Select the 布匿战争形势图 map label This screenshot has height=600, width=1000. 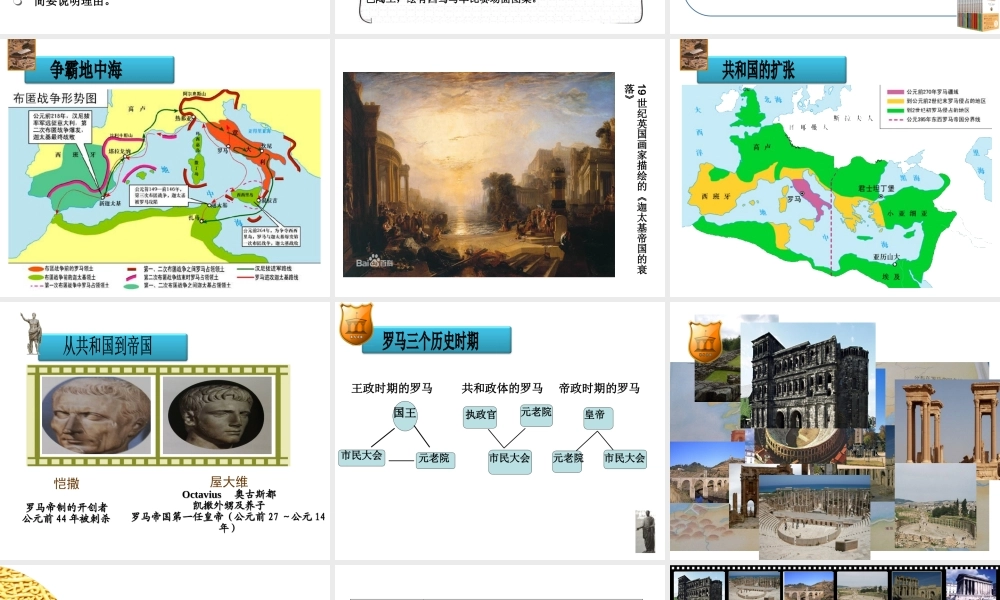coord(55,98)
